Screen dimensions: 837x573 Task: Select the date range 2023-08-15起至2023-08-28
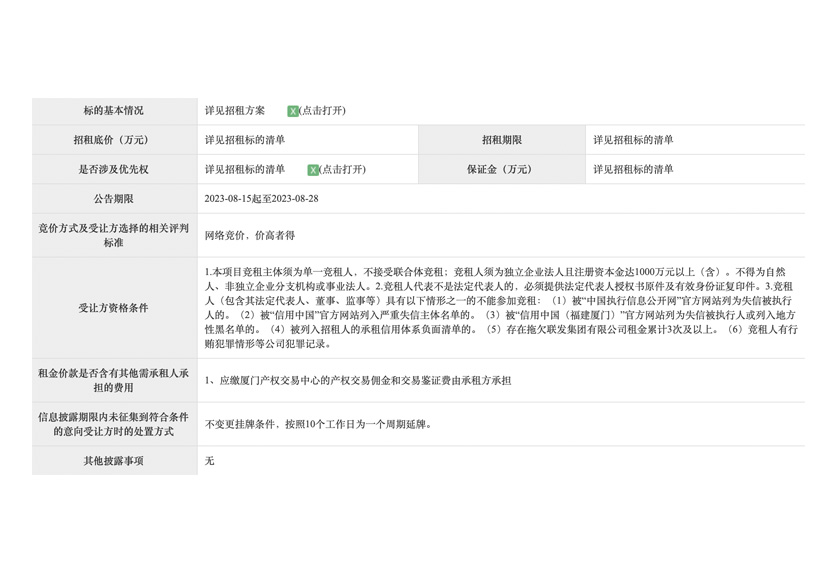261,199
